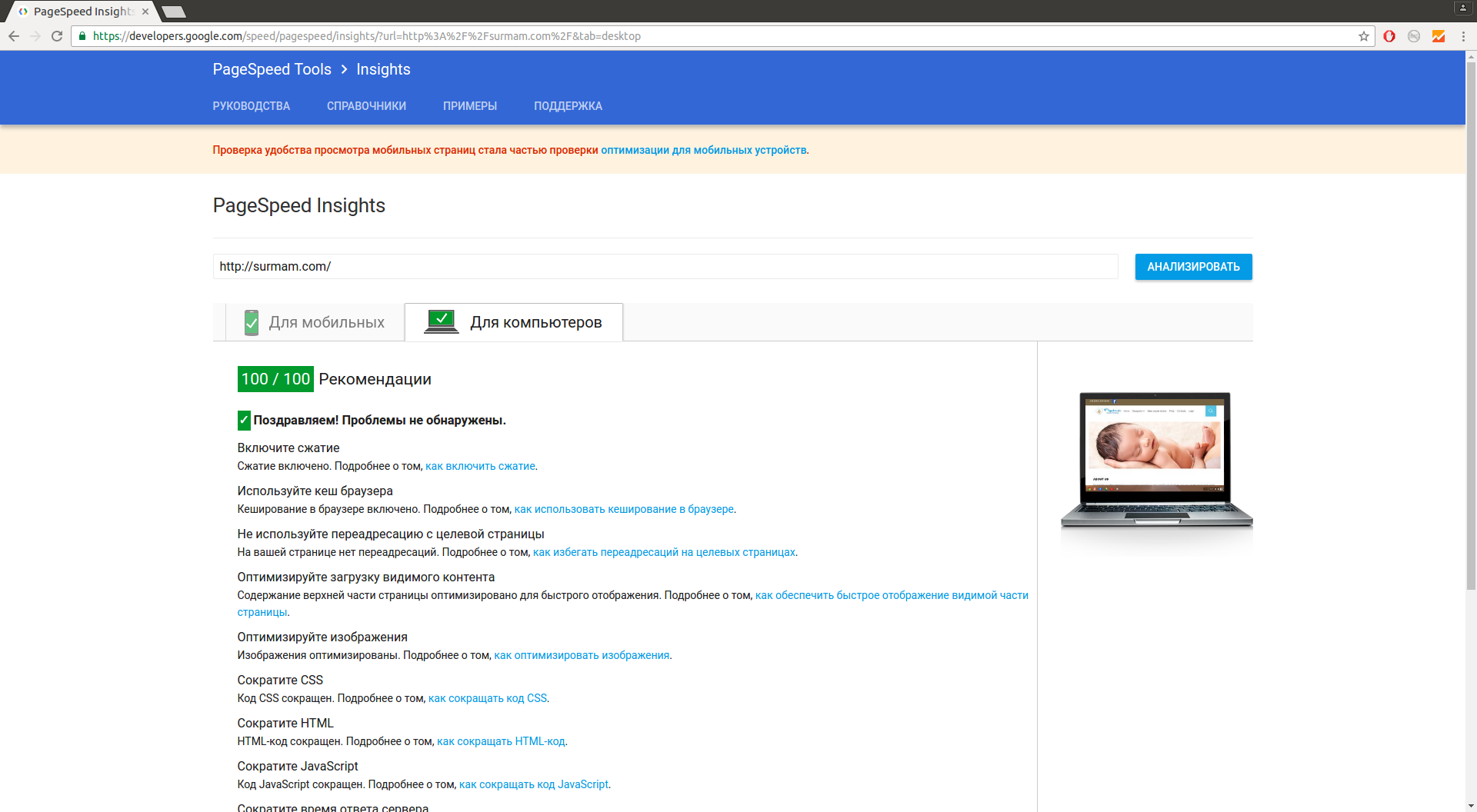This screenshot has height=812, width=1477.
Task: Open the СПРАВОЧНИКИ menu item
Action: pos(366,106)
